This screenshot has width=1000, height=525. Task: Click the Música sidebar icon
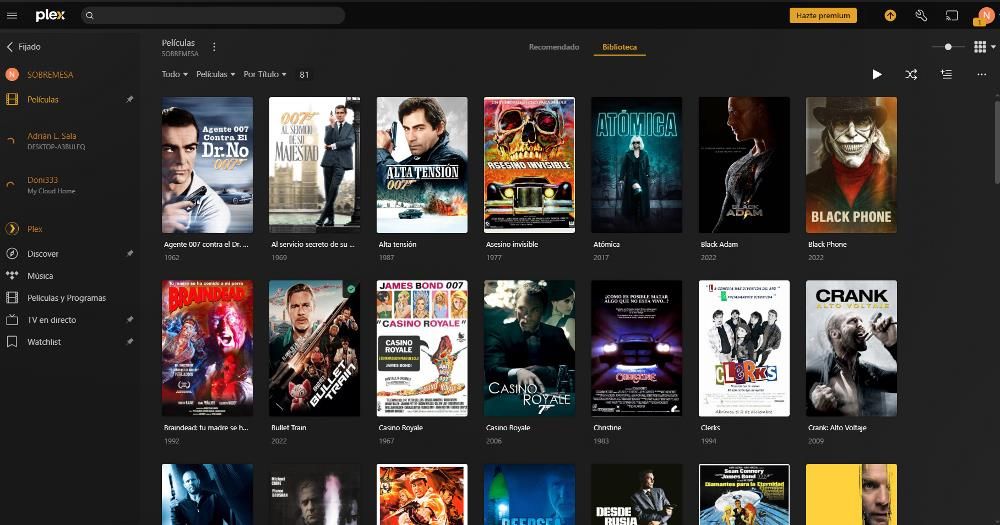pyautogui.click(x=11, y=276)
